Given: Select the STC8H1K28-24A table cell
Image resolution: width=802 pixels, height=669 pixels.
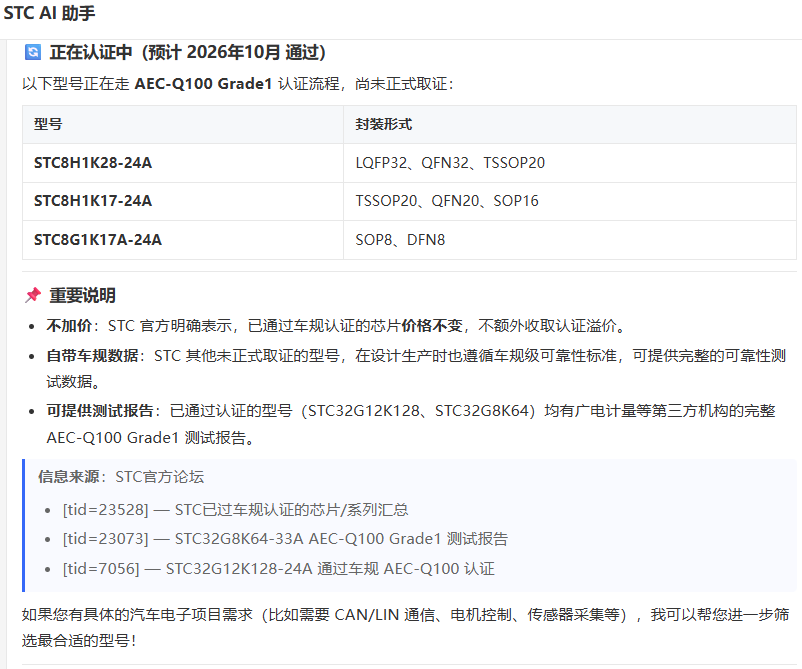Looking at the screenshot, I should tap(183, 163).
